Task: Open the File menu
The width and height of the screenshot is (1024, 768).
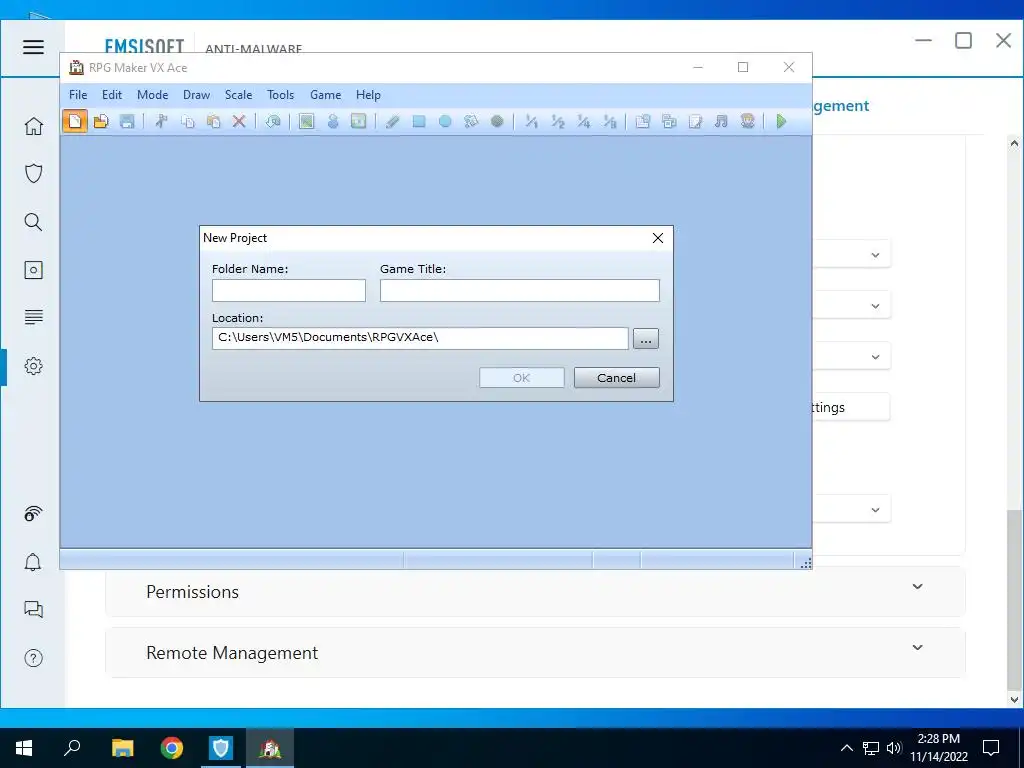Action: 78,95
